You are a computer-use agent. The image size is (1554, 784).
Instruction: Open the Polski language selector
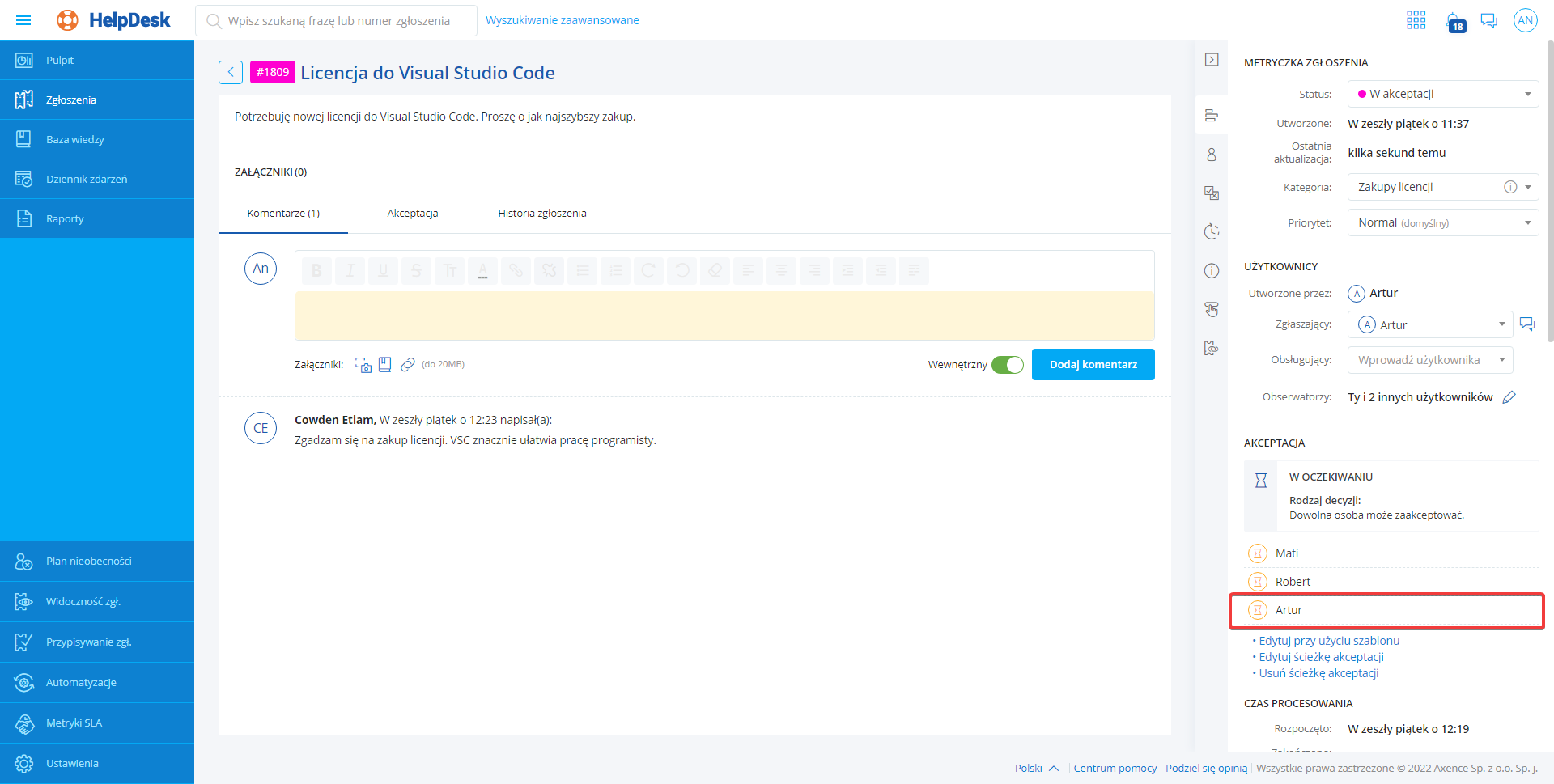[1036, 769]
